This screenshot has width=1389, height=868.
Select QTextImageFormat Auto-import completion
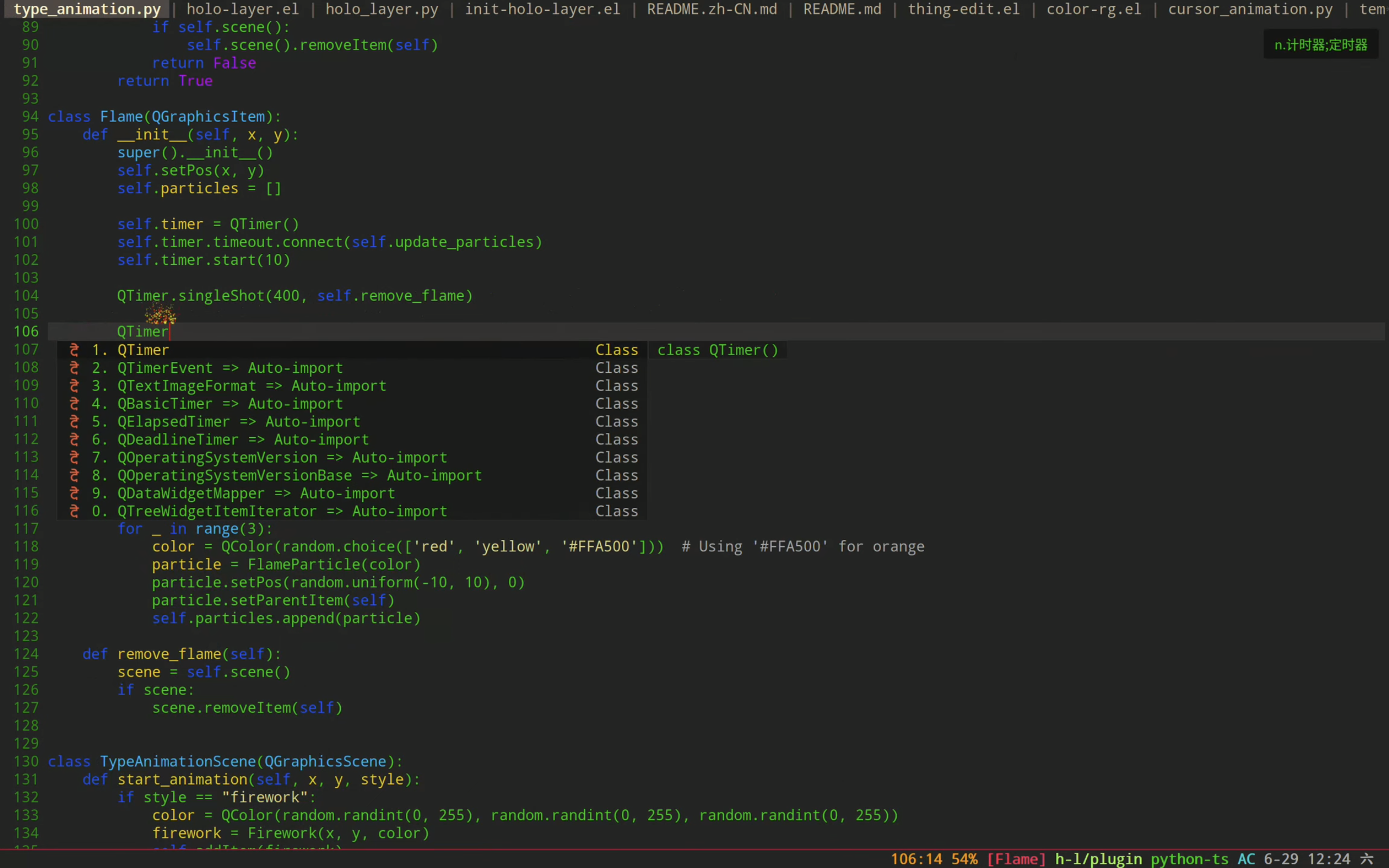[251, 386]
